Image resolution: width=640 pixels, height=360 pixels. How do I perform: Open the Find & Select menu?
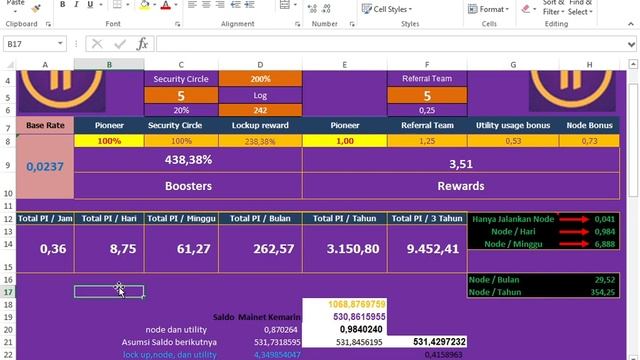[x=580, y=8]
